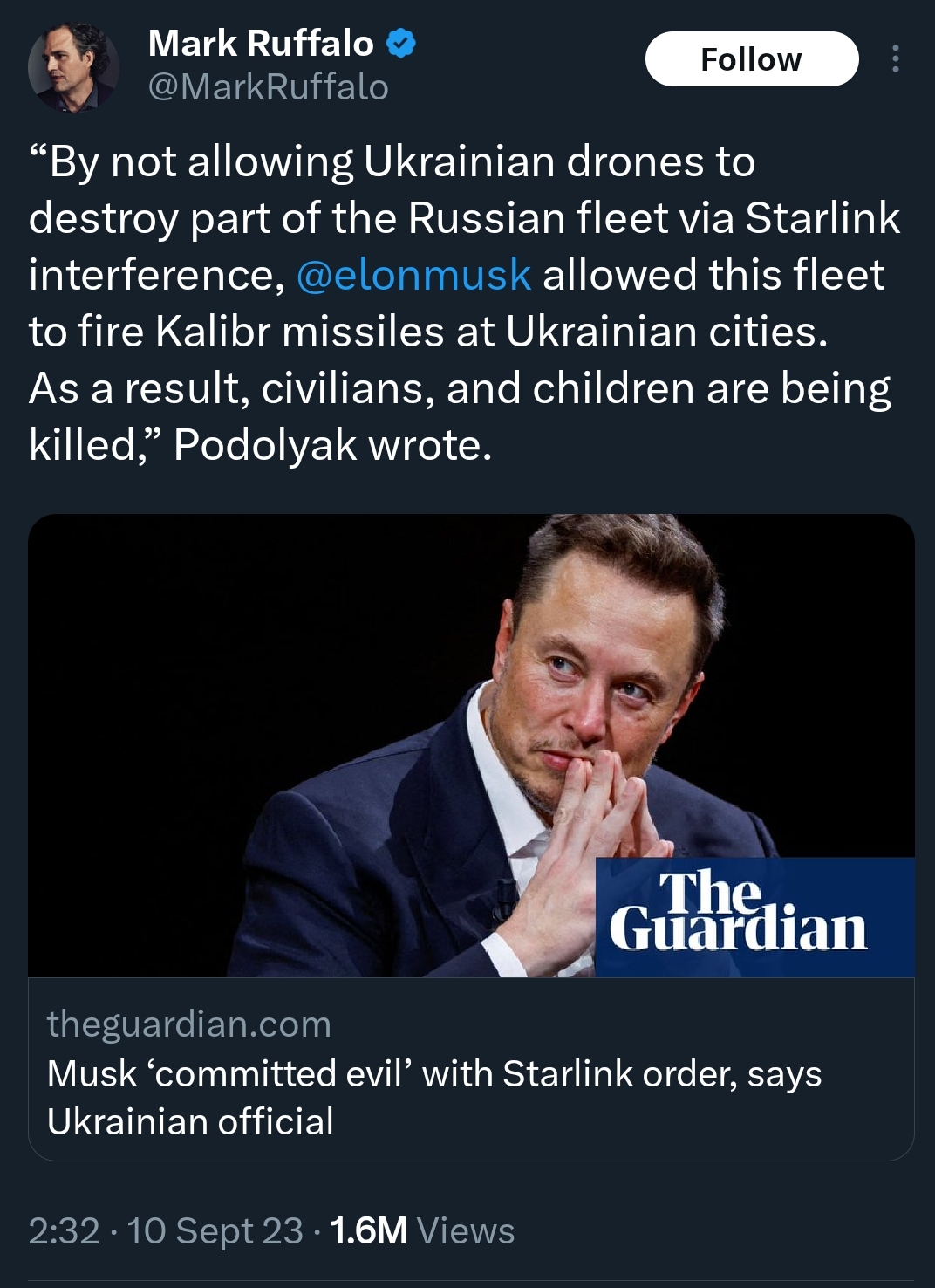
Task: Click the 2:32 timestamp
Action: tap(64, 1231)
